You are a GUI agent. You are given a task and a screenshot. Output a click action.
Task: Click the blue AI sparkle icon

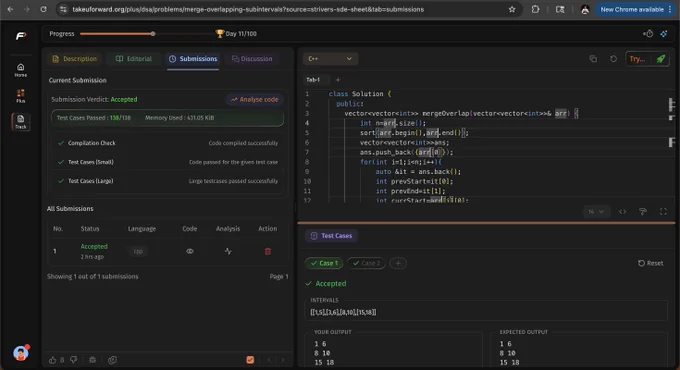(x=664, y=33)
